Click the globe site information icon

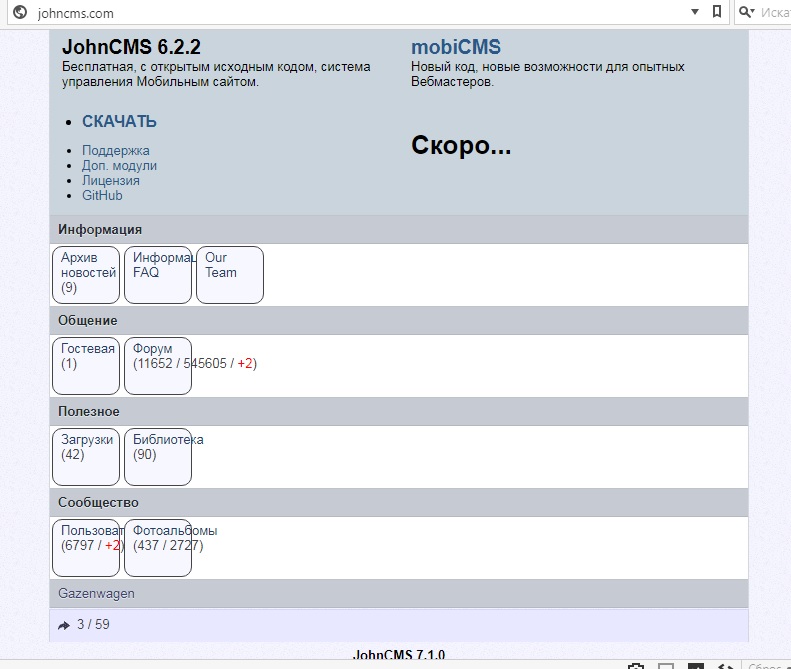[19, 13]
